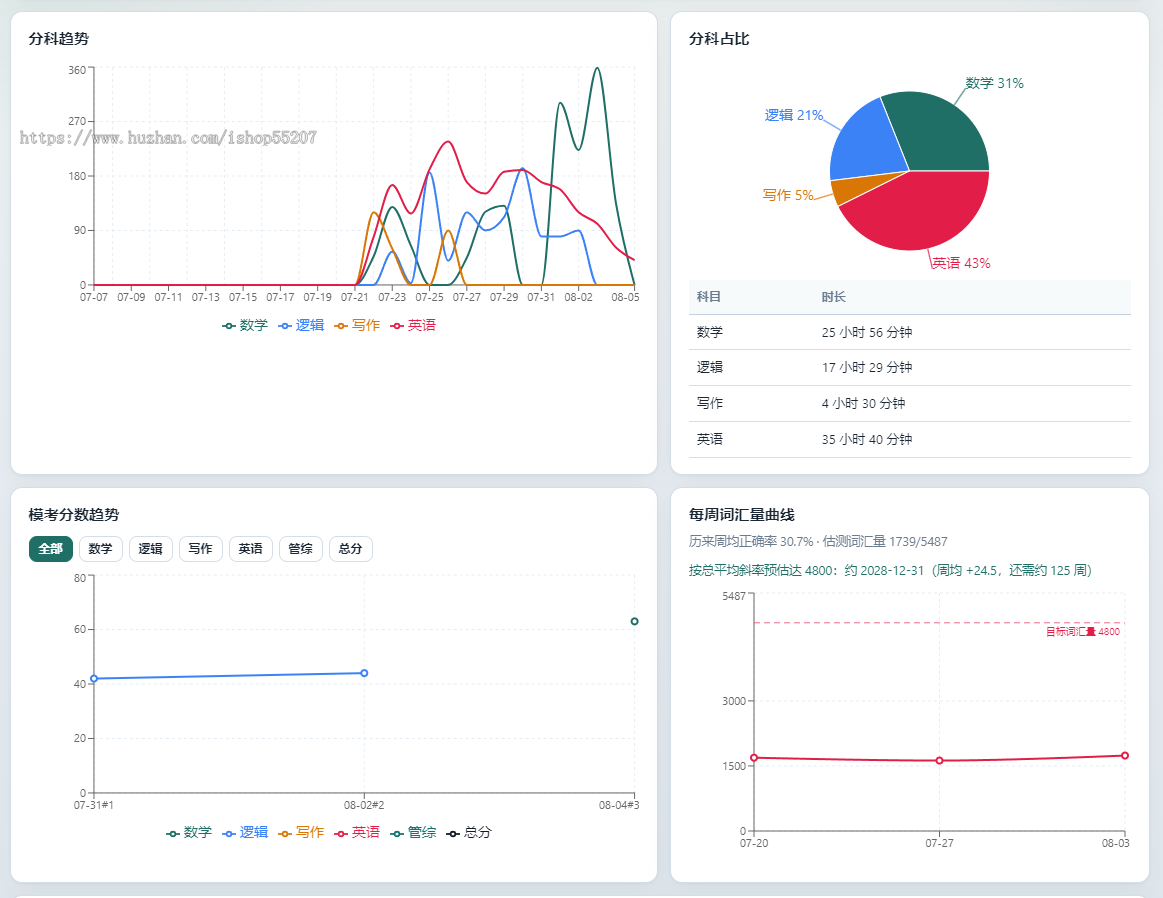The height and width of the screenshot is (898, 1163).
Task: Select the 全部 filter tab in 模考分数趋势
Action: (50, 549)
